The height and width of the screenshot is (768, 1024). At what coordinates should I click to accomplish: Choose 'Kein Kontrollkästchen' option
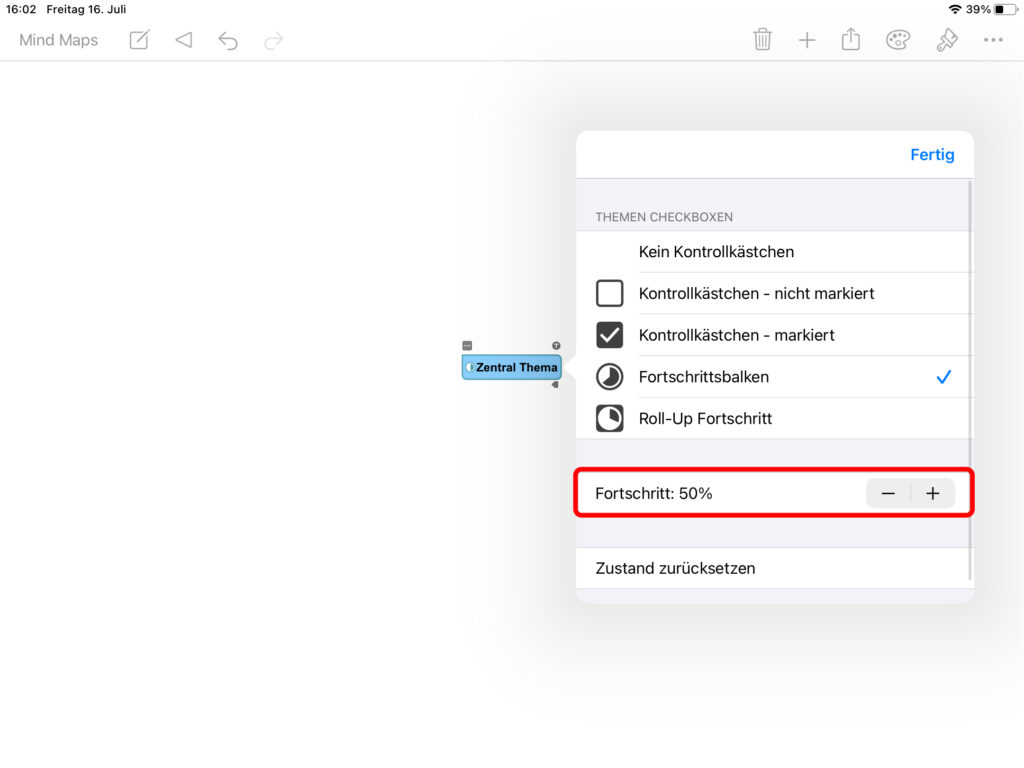(716, 252)
